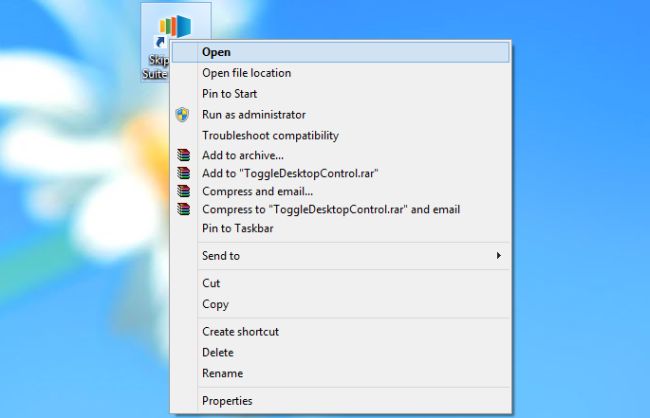
Task: Click WinRAR icon beside Compress and email
Action: [x=184, y=191]
